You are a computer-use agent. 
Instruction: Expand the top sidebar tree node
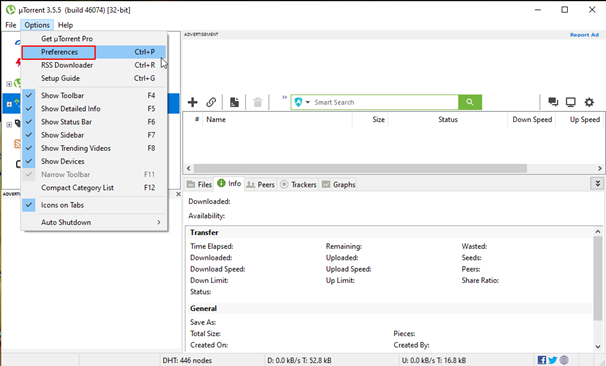pyautogui.click(x=9, y=84)
